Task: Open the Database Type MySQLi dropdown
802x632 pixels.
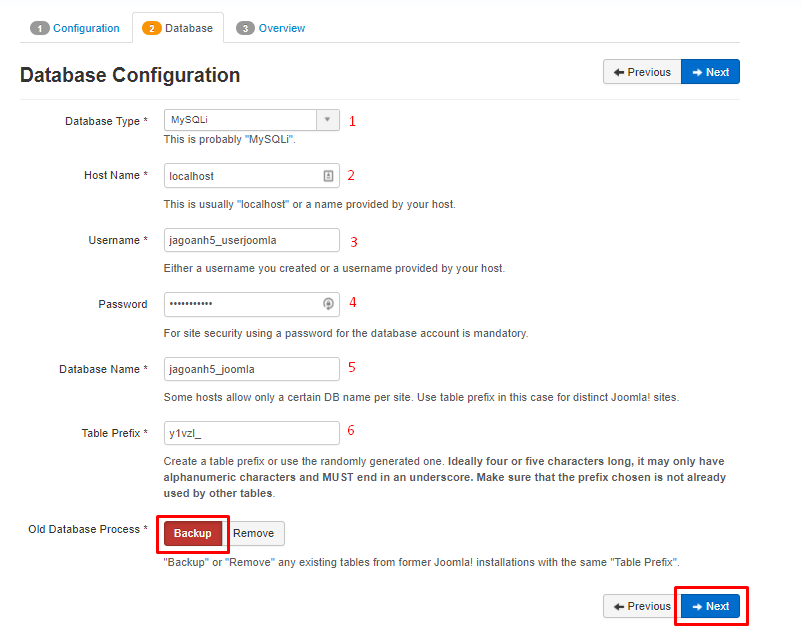Action: tap(240, 120)
